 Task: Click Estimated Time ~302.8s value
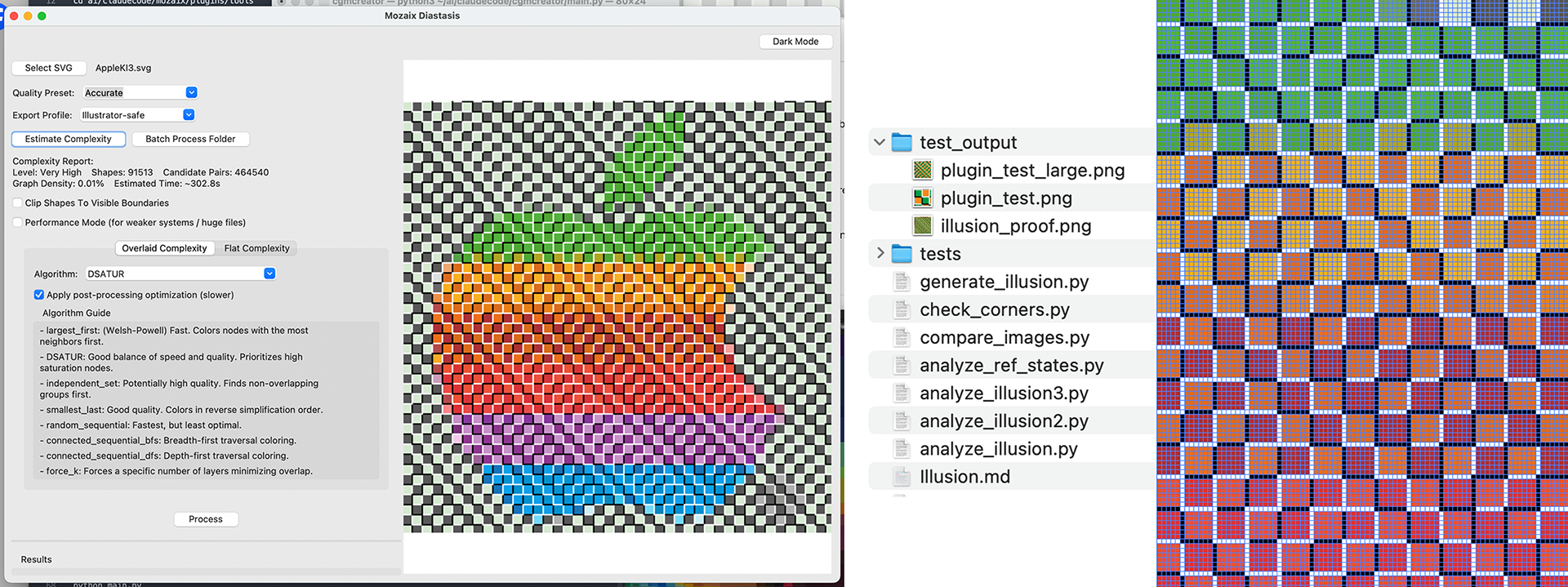167,184
